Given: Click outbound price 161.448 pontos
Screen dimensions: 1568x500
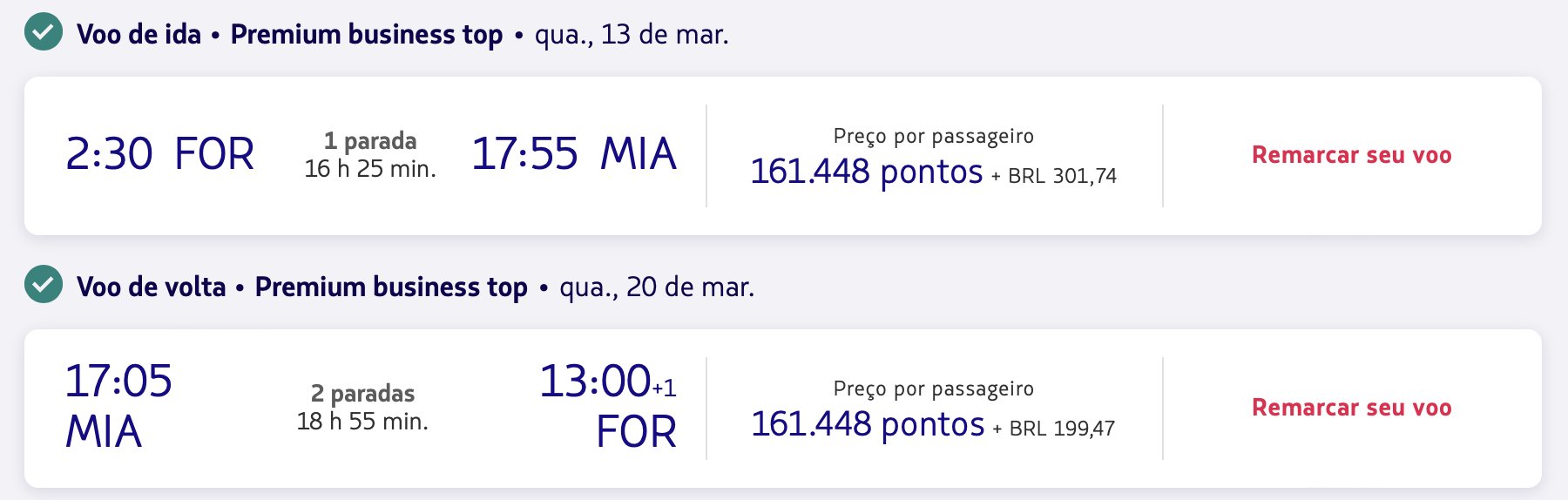Looking at the screenshot, I should (866, 172).
